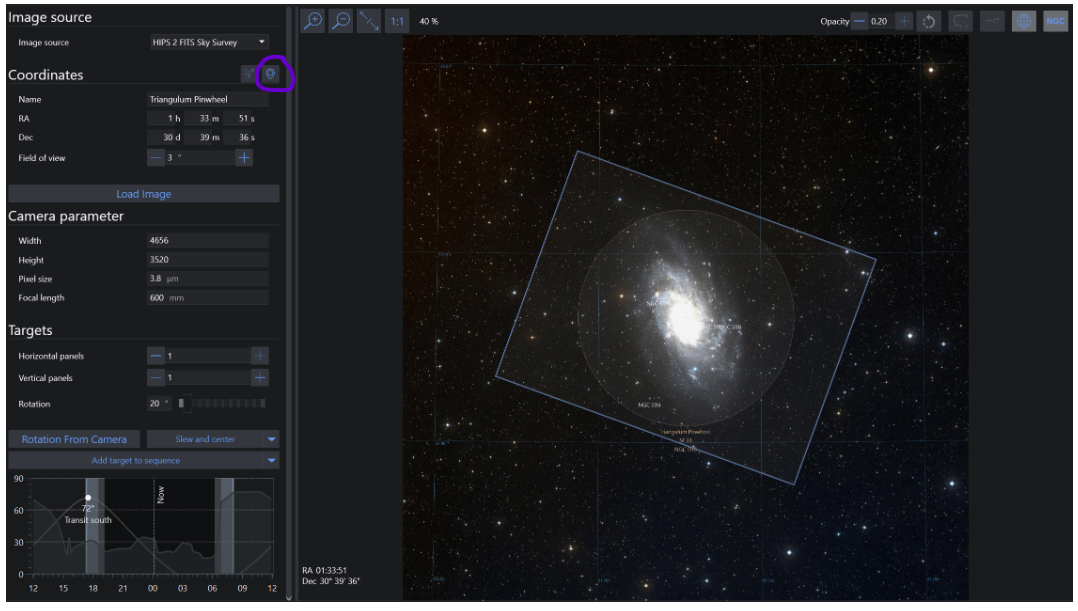The width and height of the screenshot is (1078, 611).
Task: Adjust the Rotation slider
Action: point(221,403)
